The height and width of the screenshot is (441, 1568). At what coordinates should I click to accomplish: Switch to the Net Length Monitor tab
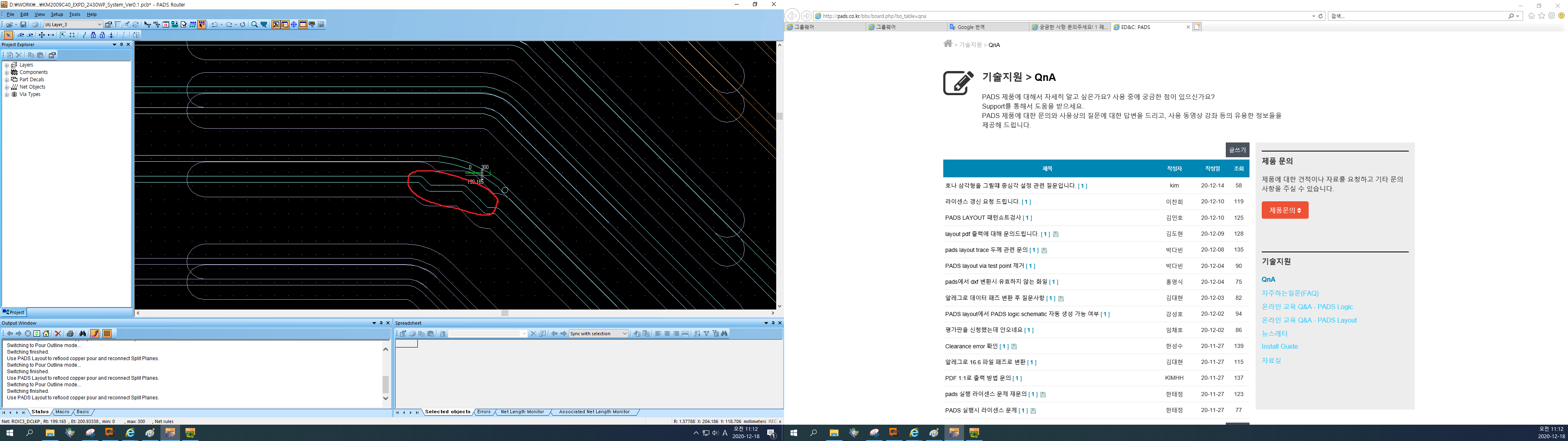point(522,412)
